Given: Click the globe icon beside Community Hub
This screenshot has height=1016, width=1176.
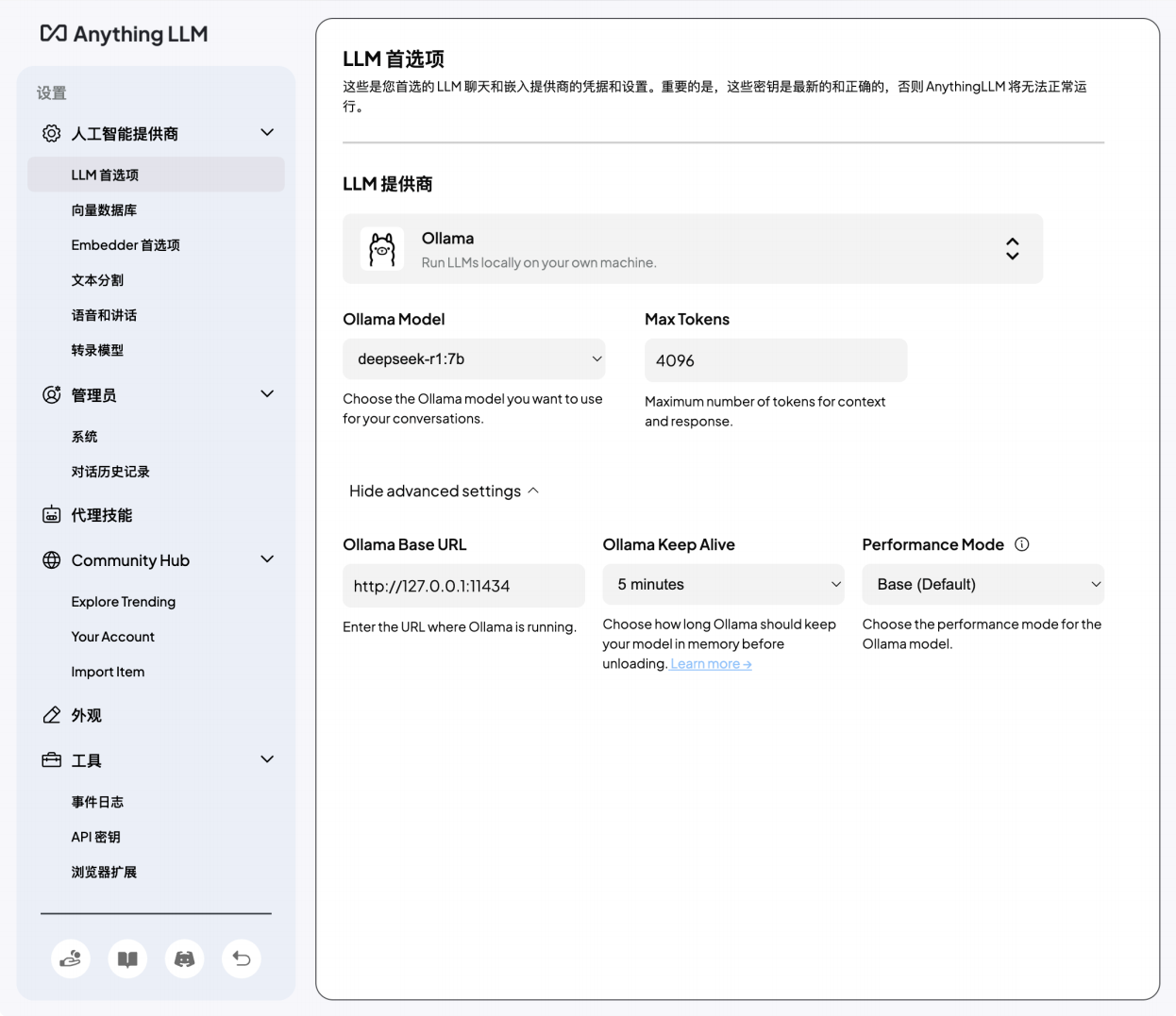Looking at the screenshot, I should tap(52, 559).
